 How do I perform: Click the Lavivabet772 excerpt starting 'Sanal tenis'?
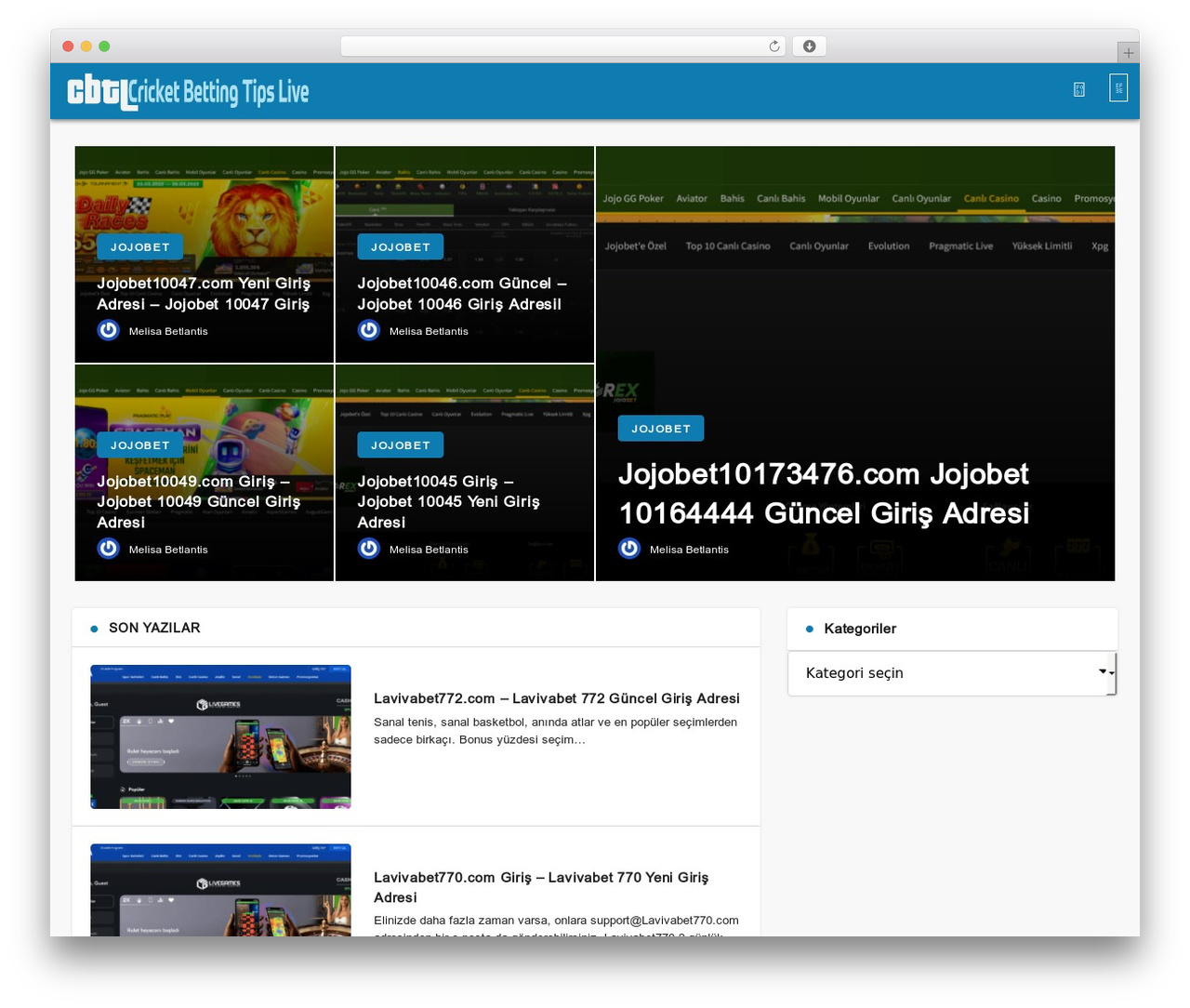(556, 731)
